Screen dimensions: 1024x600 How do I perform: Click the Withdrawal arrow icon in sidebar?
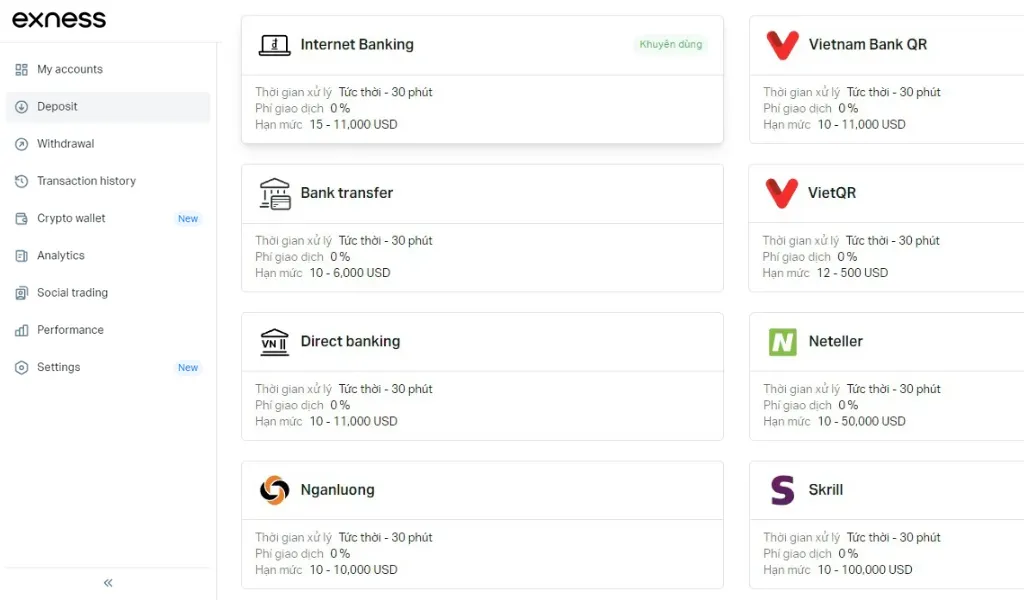point(22,143)
